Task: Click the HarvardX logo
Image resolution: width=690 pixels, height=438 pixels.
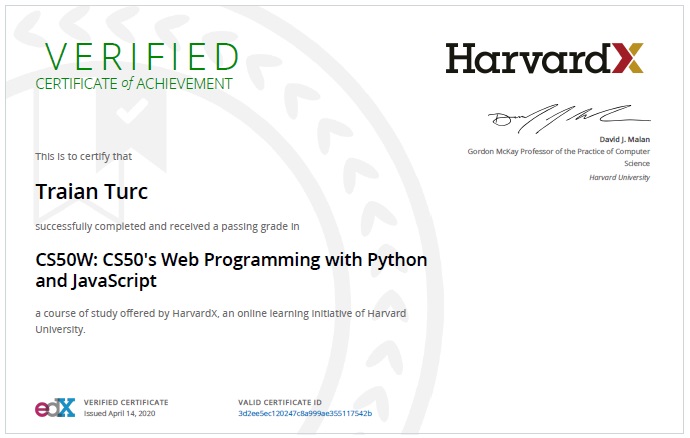Action: 545,58
